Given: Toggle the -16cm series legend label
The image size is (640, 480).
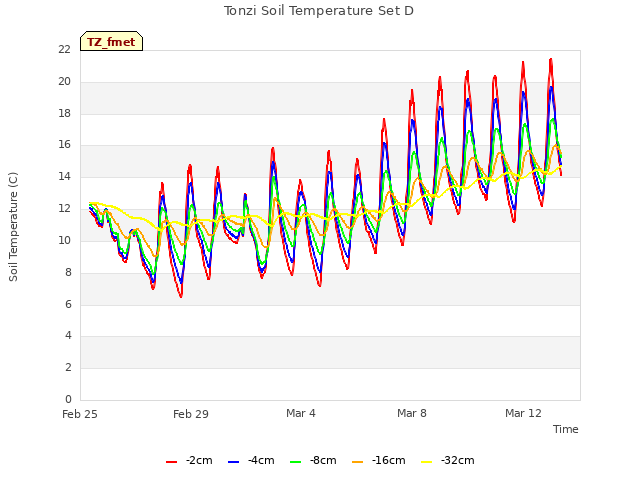Looking at the screenshot, I should click(x=389, y=460).
